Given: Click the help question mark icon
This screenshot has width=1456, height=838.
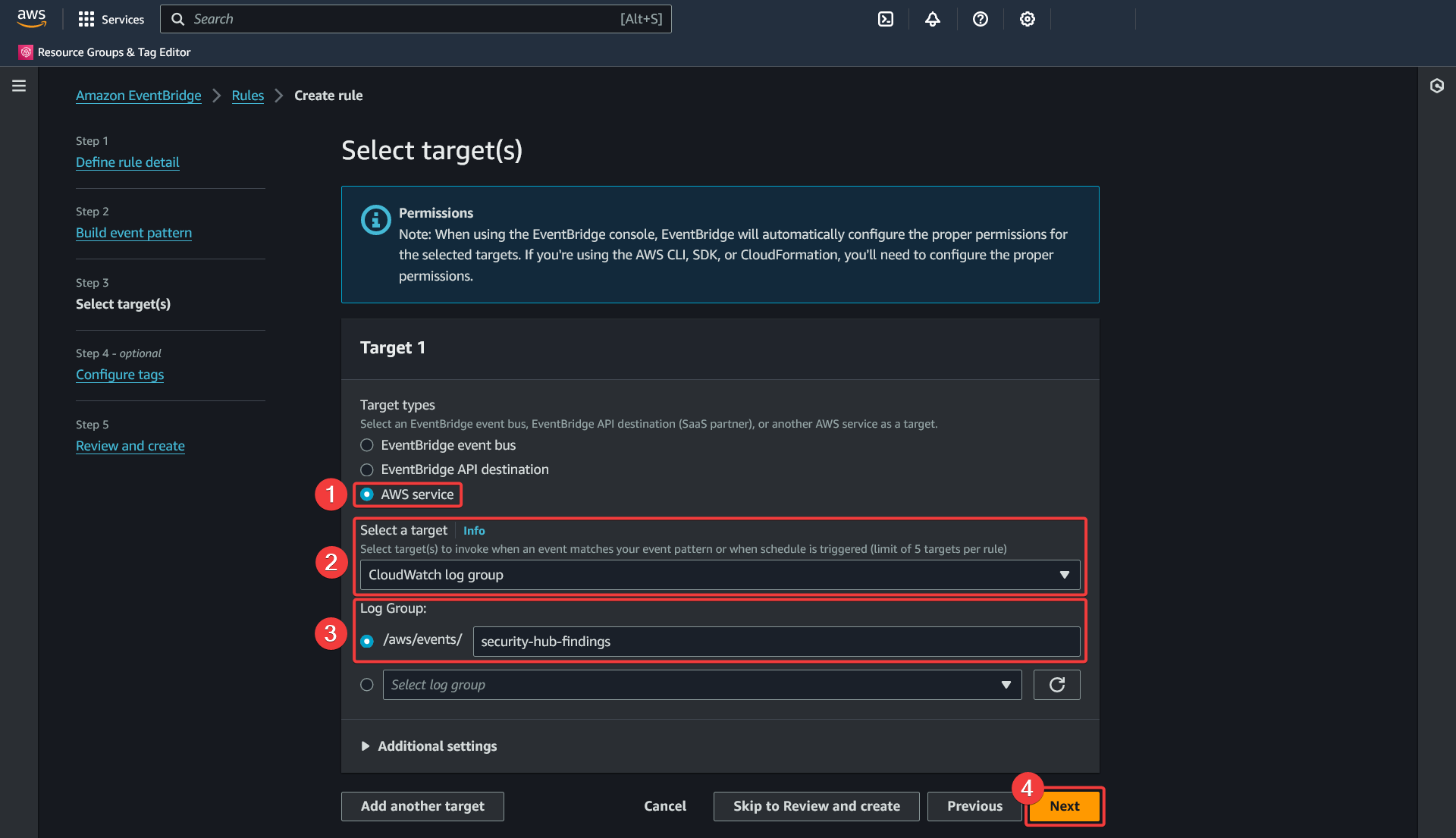Looking at the screenshot, I should pyautogui.click(x=980, y=18).
